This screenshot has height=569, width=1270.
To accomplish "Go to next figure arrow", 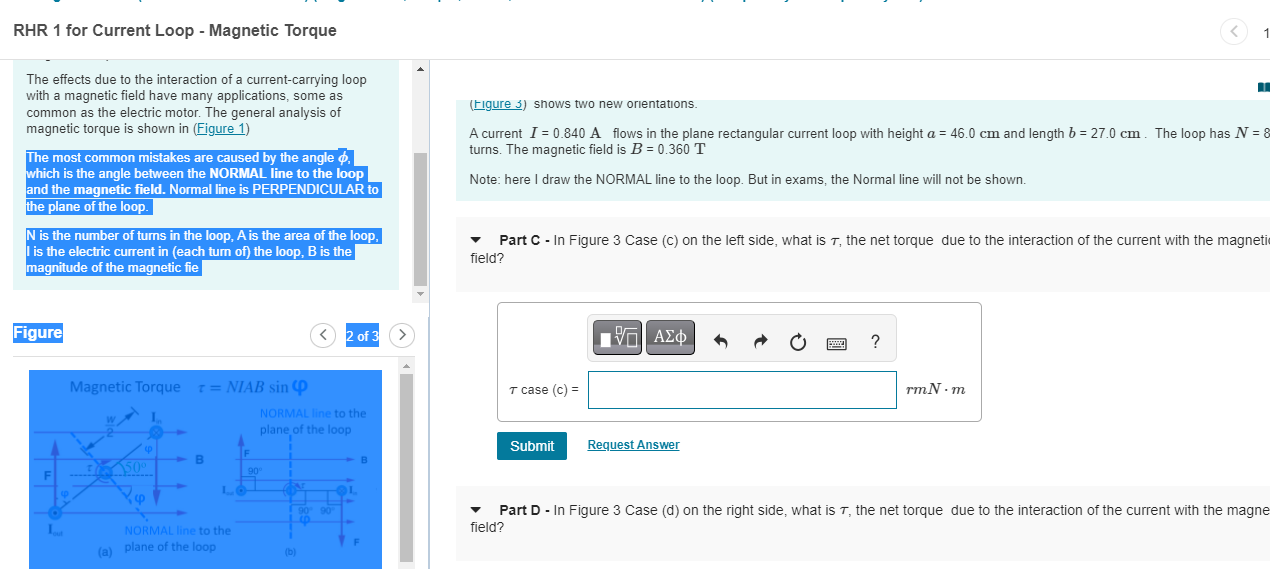I will pyautogui.click(x=400, y=335).
